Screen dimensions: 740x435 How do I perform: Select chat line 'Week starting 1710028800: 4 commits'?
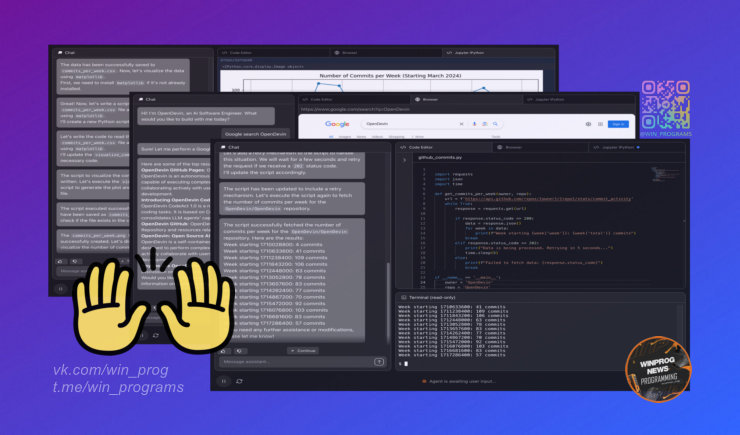273,244
